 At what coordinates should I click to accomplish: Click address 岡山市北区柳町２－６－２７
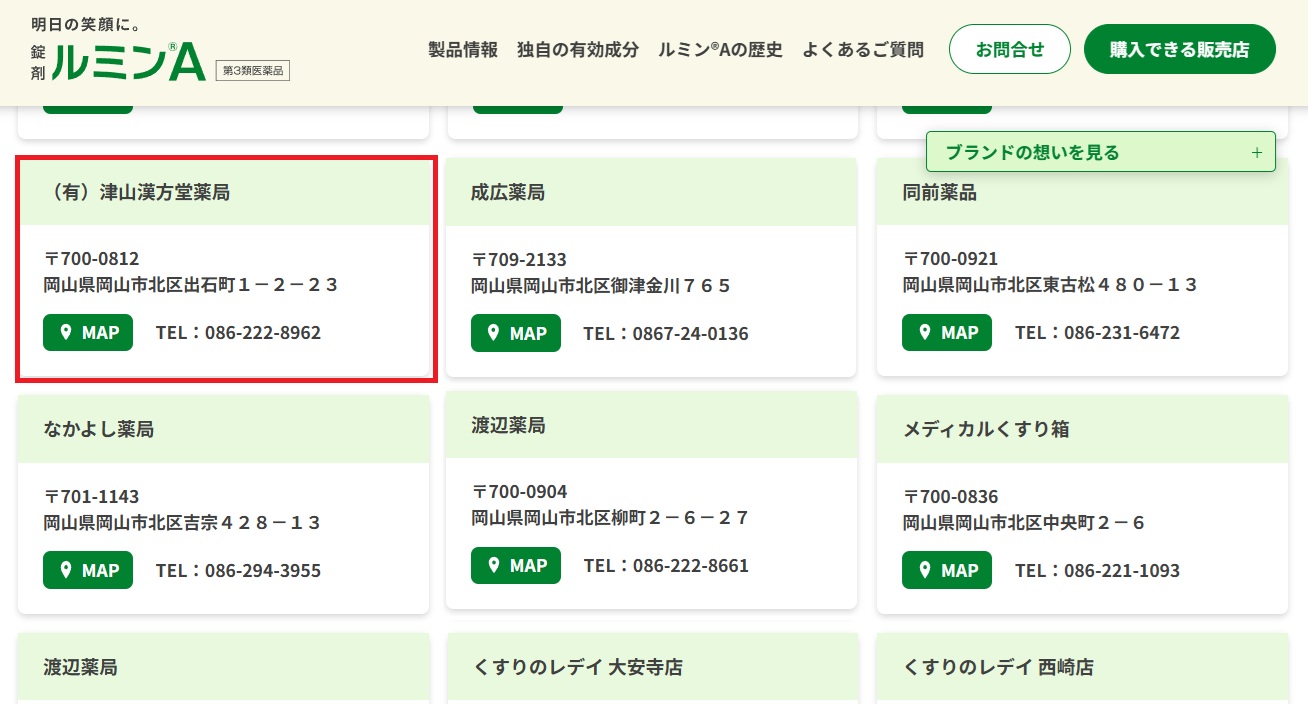pyautogui.click(x=610, y=518)
